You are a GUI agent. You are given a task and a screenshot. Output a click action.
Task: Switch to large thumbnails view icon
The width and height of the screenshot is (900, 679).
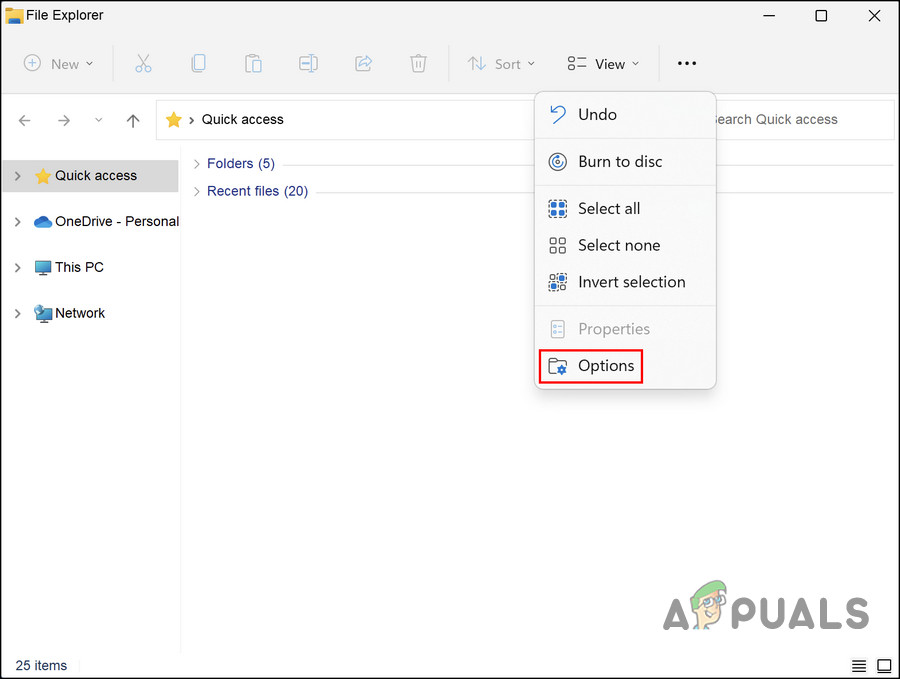pos(883,666)
